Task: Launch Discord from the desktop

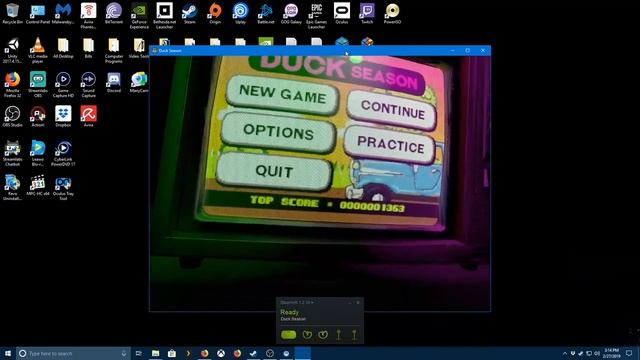Action: pyautogui.click(x=113, y=82)
